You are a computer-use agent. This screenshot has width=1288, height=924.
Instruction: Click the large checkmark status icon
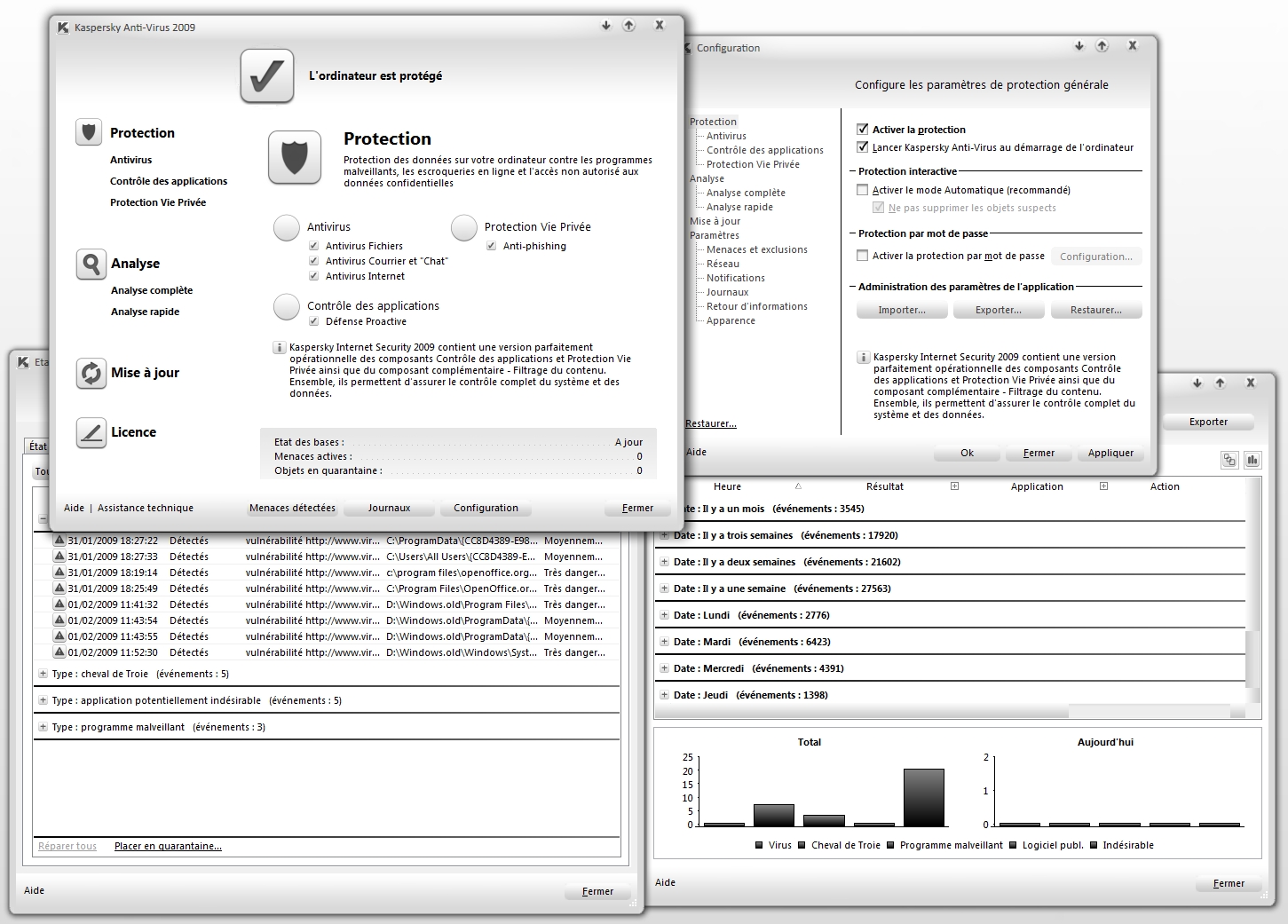[266, 76]
